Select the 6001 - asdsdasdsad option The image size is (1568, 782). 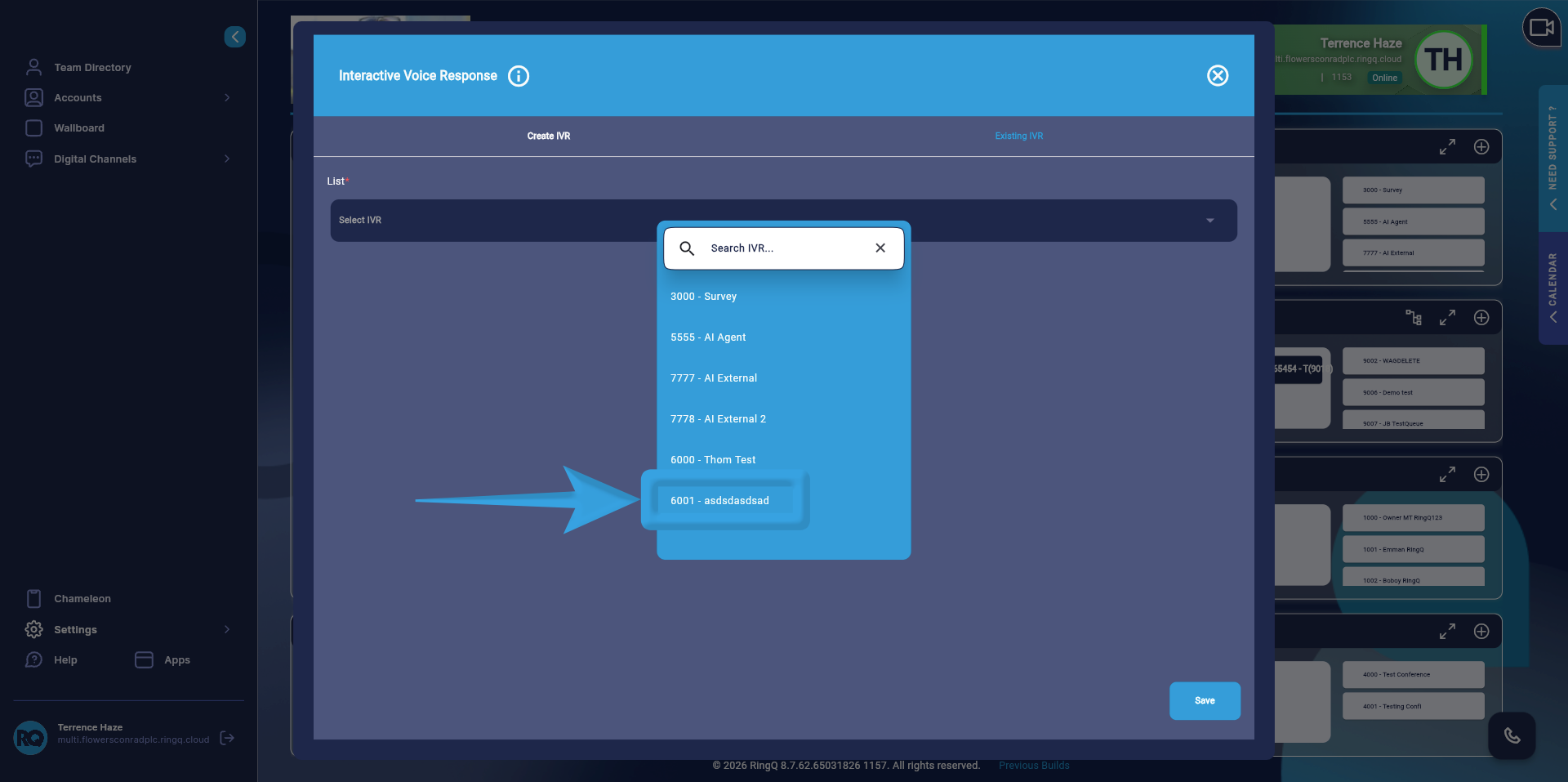click(x=719, y=501)
